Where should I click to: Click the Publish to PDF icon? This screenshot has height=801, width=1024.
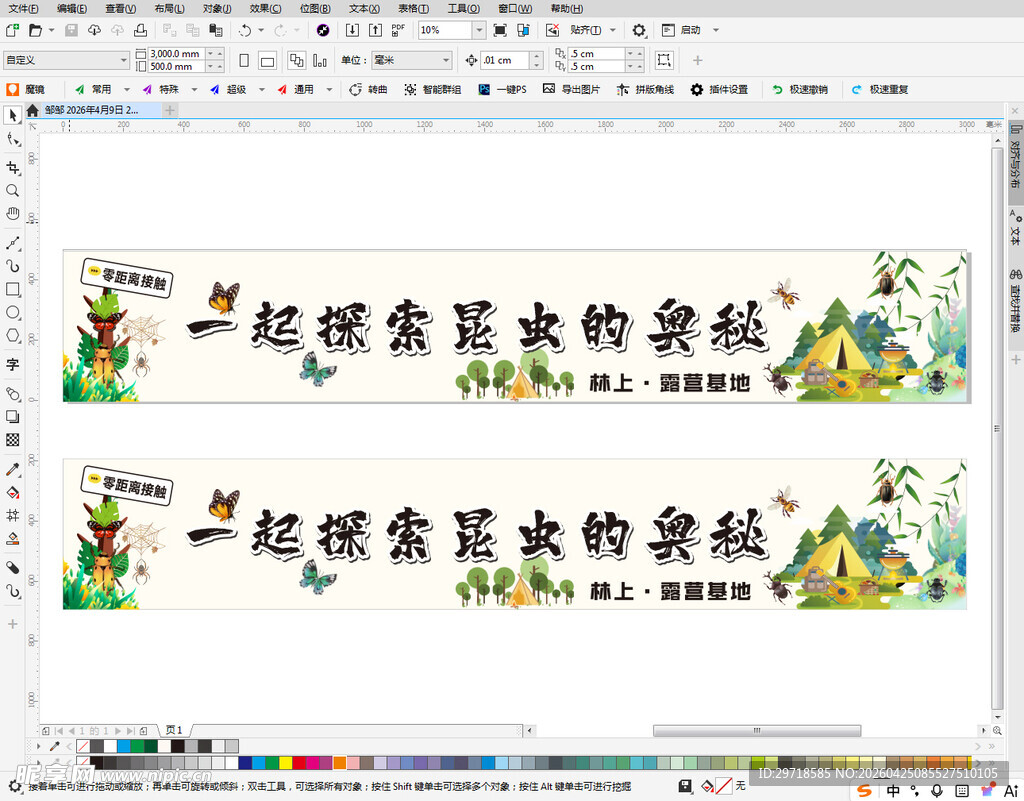[398, 30]
